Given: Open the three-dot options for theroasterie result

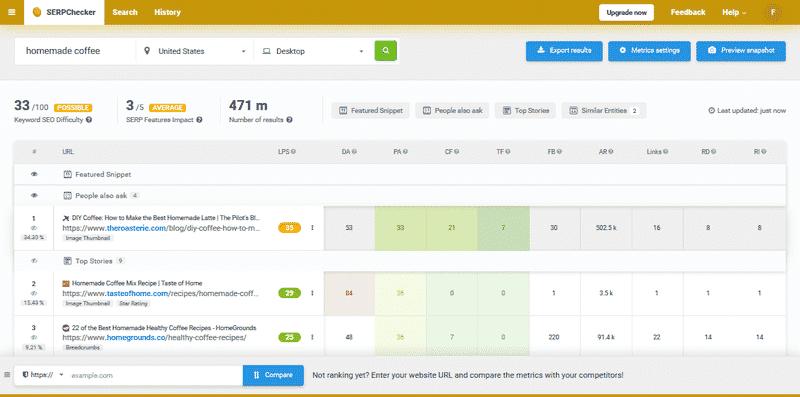Looking at the screenshot, I should pos(312,228).
